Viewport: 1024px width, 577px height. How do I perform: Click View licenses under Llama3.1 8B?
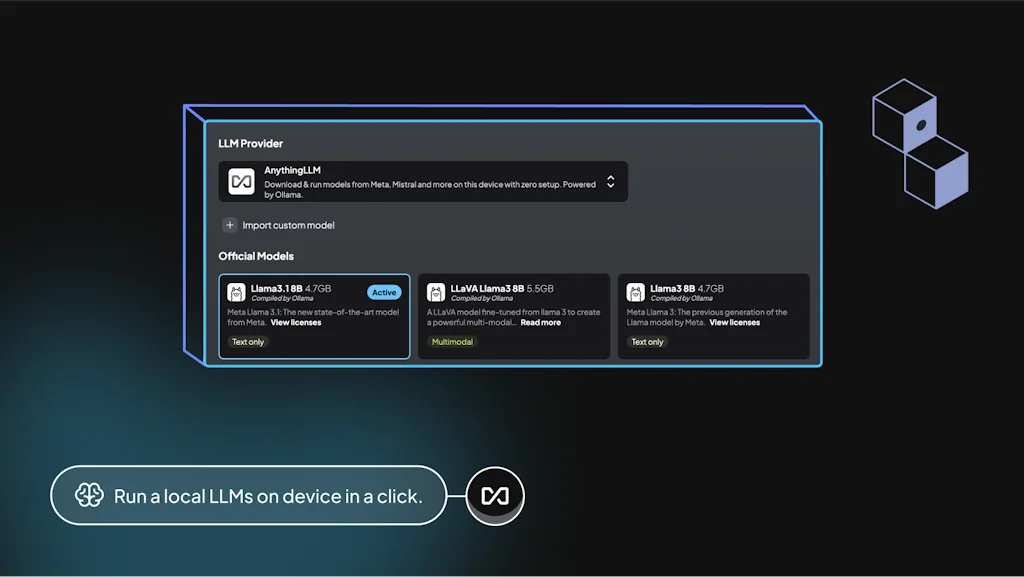295,322
